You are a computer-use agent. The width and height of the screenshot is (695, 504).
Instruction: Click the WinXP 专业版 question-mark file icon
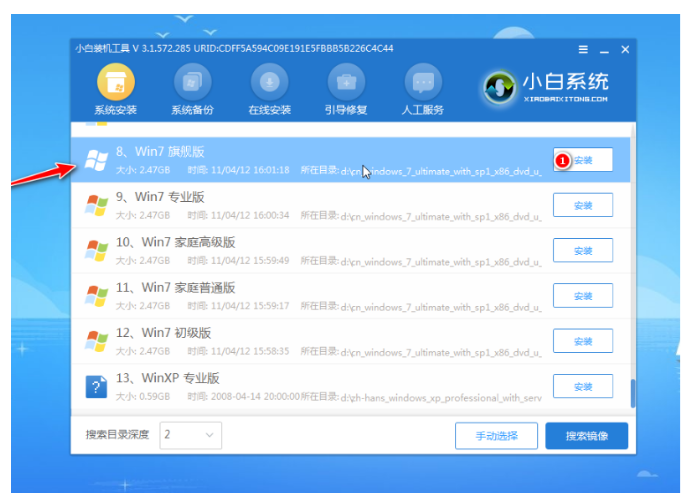(97, 386)
